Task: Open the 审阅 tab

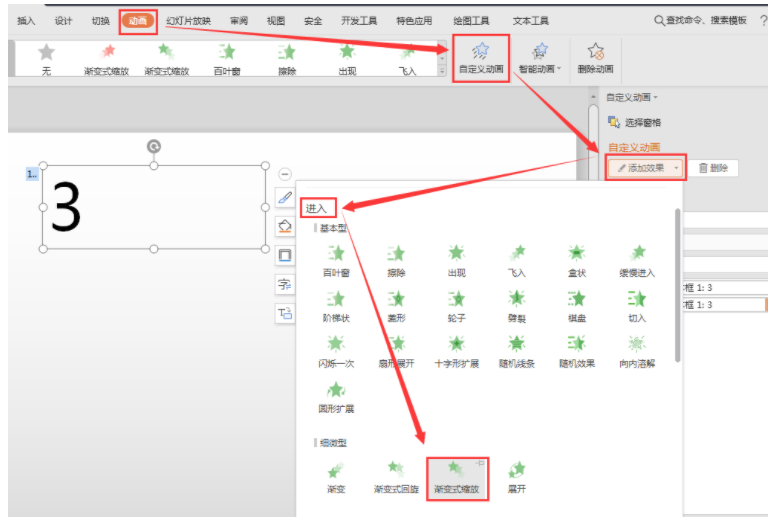Action: click(x=239, y=21)
